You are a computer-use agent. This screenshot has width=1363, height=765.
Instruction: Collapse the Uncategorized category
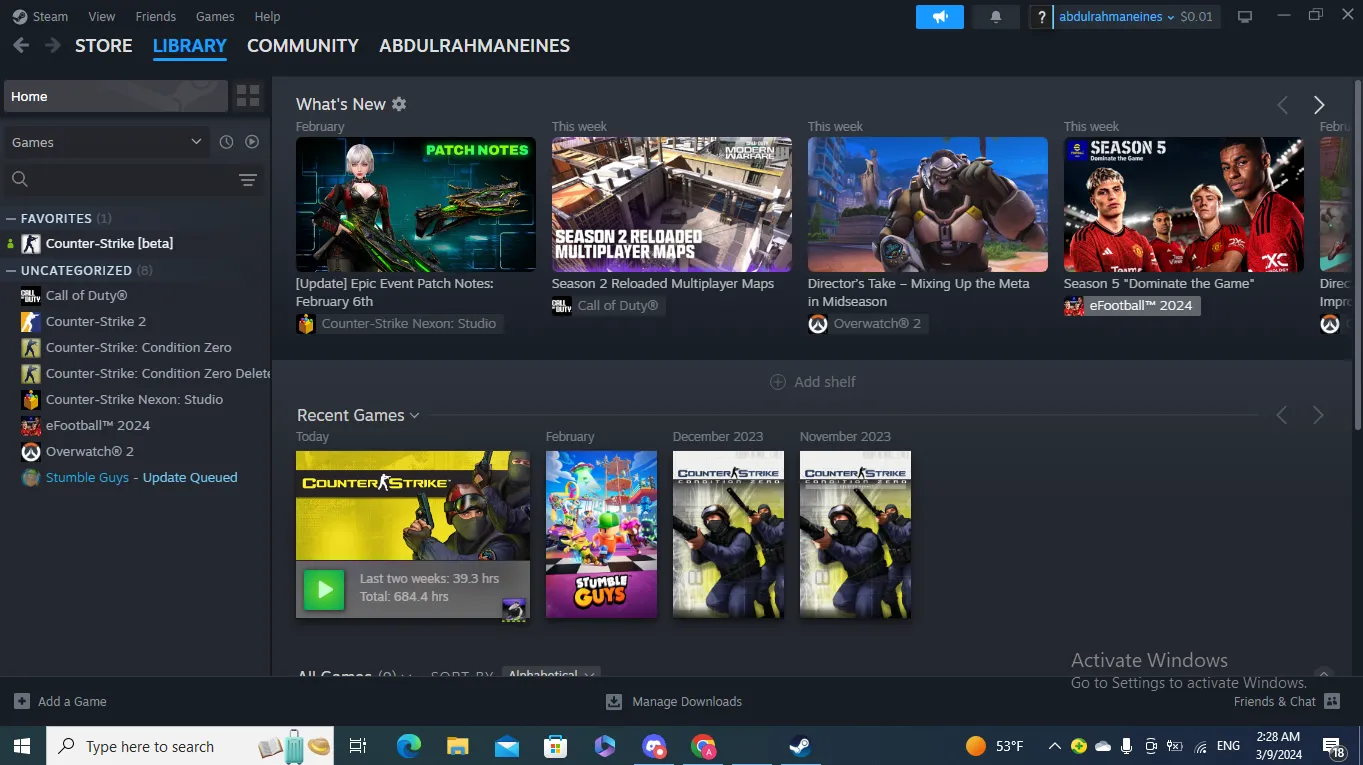(12, 270)
